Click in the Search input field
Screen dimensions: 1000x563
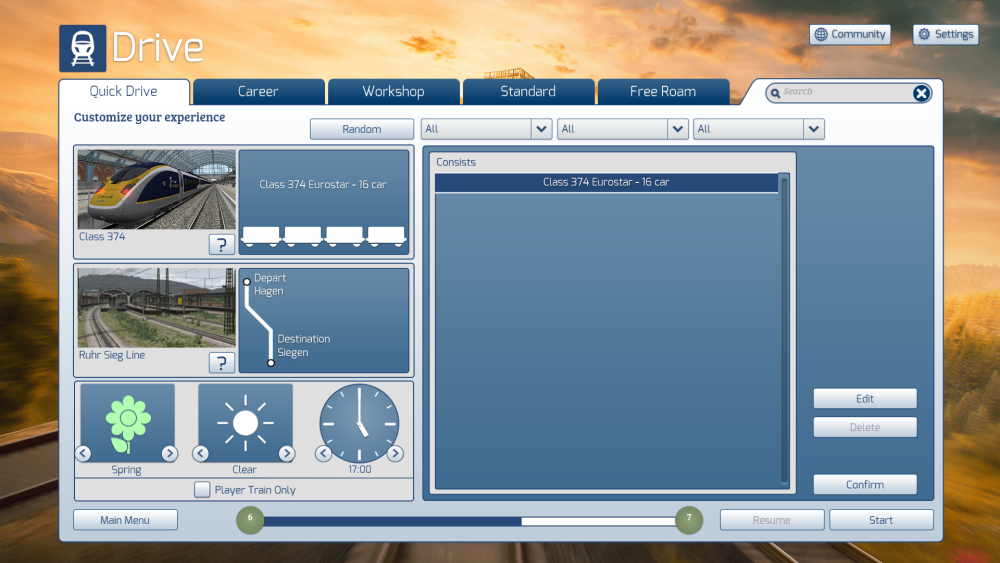(846, 92)
